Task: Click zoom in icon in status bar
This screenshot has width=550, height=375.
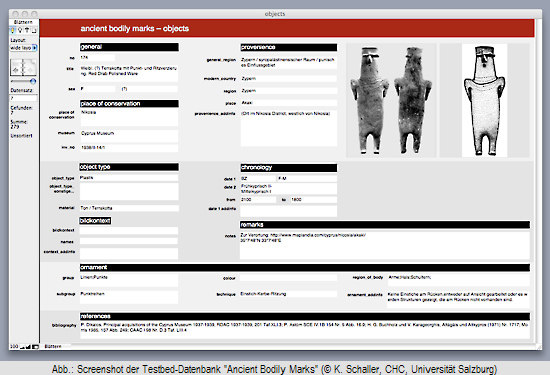Action: 28,347
